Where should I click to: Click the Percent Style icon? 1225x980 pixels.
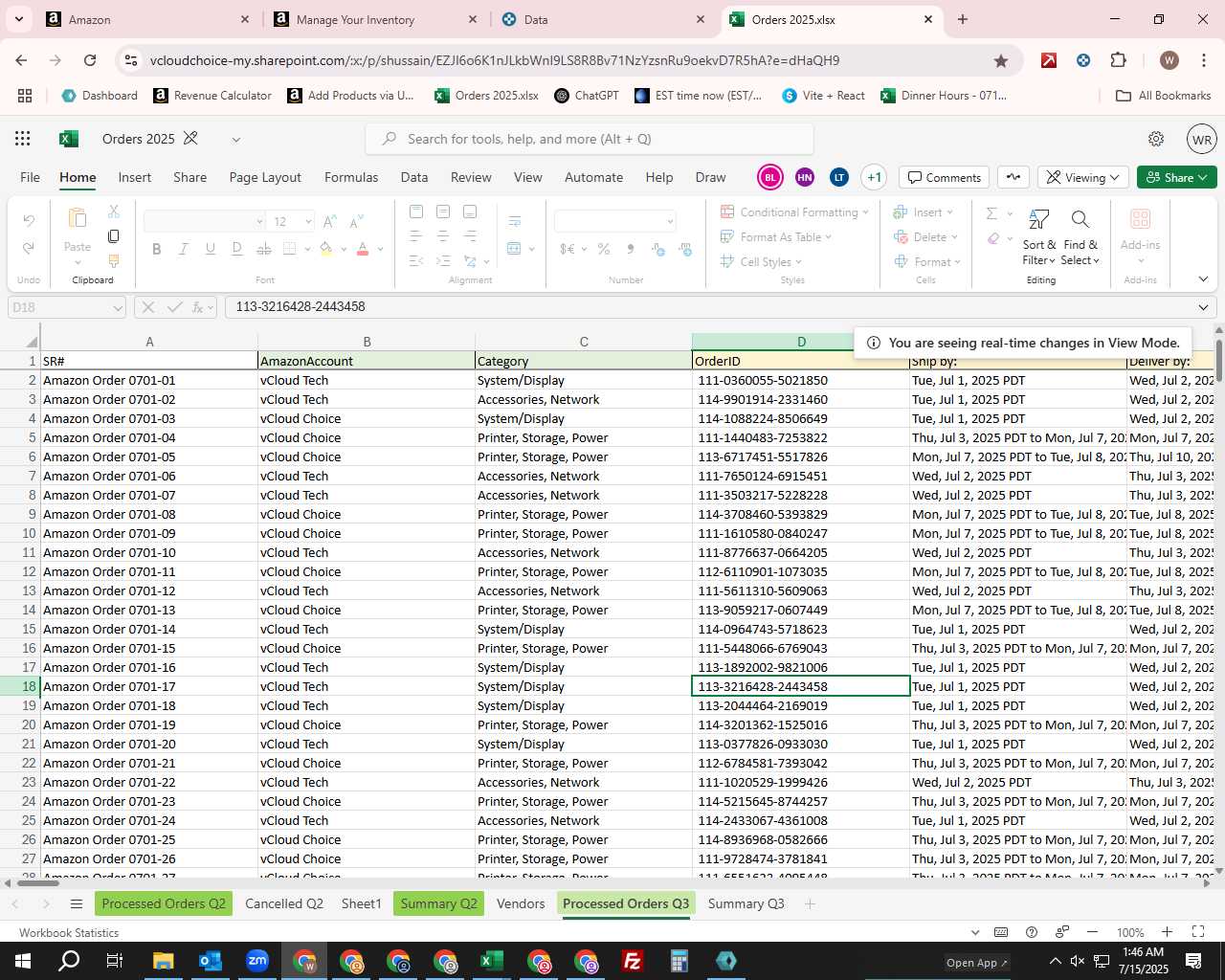click(604, 249)
